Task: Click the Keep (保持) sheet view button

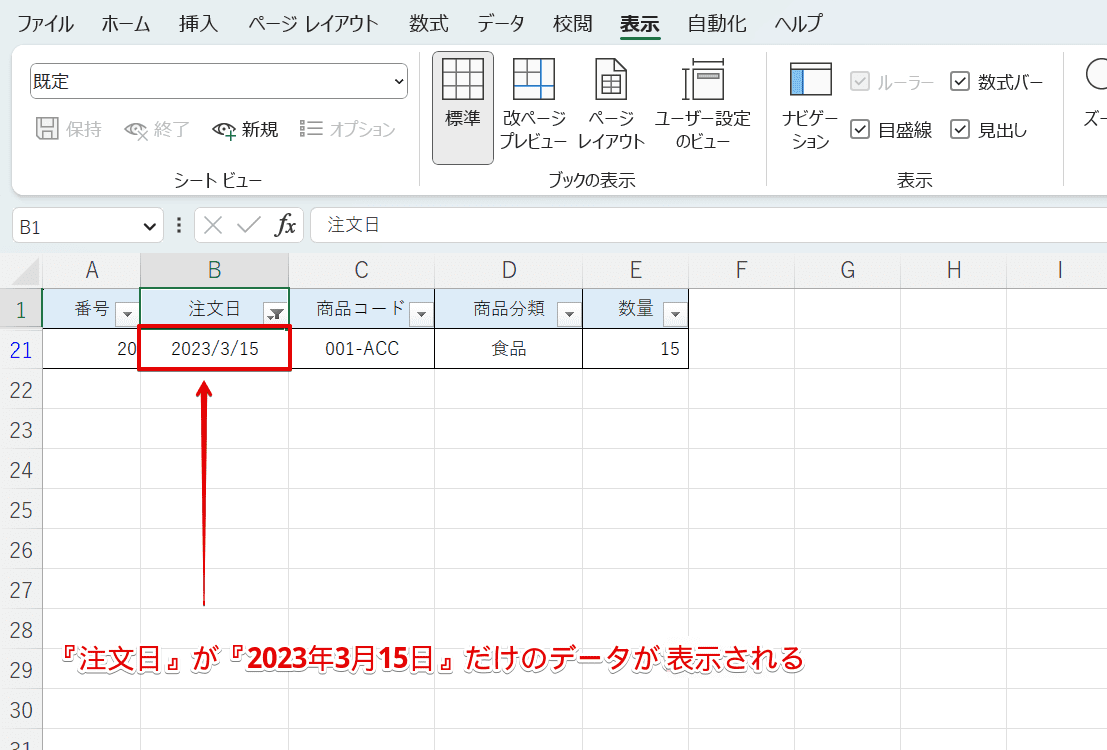Action: (x=69, y=129)
